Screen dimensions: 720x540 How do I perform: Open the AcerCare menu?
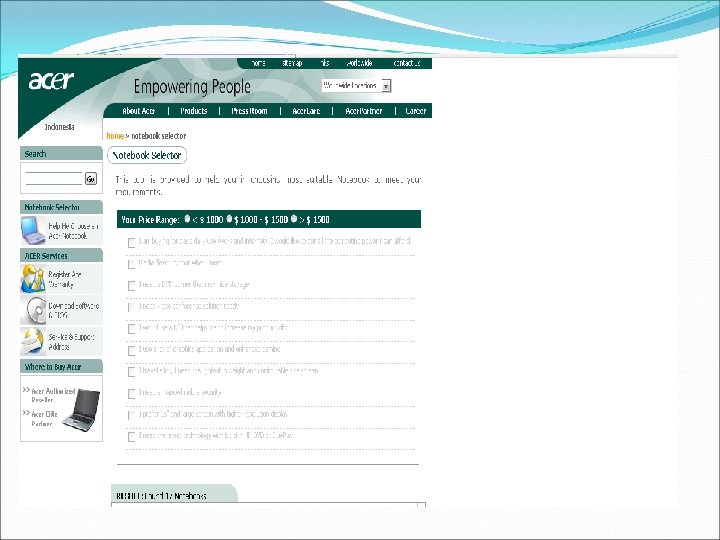click(x=306, y=111)
